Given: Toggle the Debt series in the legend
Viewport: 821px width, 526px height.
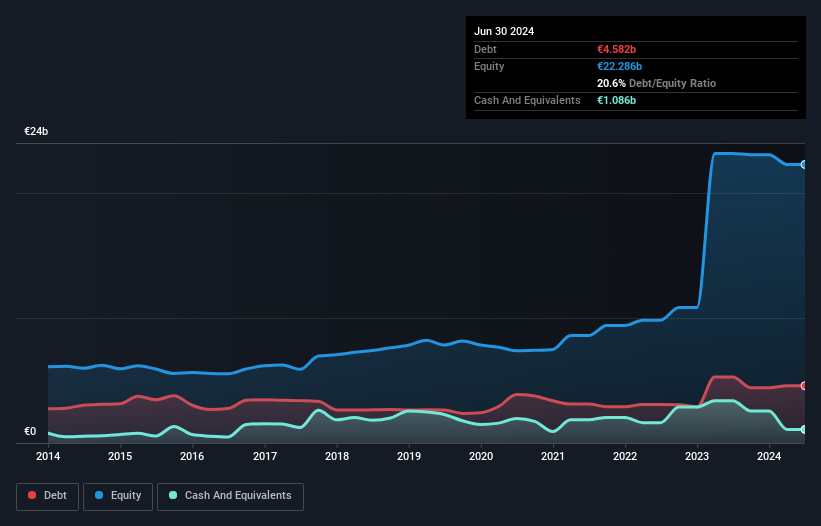Looking at the screenshot, I should tap(47, 496).
